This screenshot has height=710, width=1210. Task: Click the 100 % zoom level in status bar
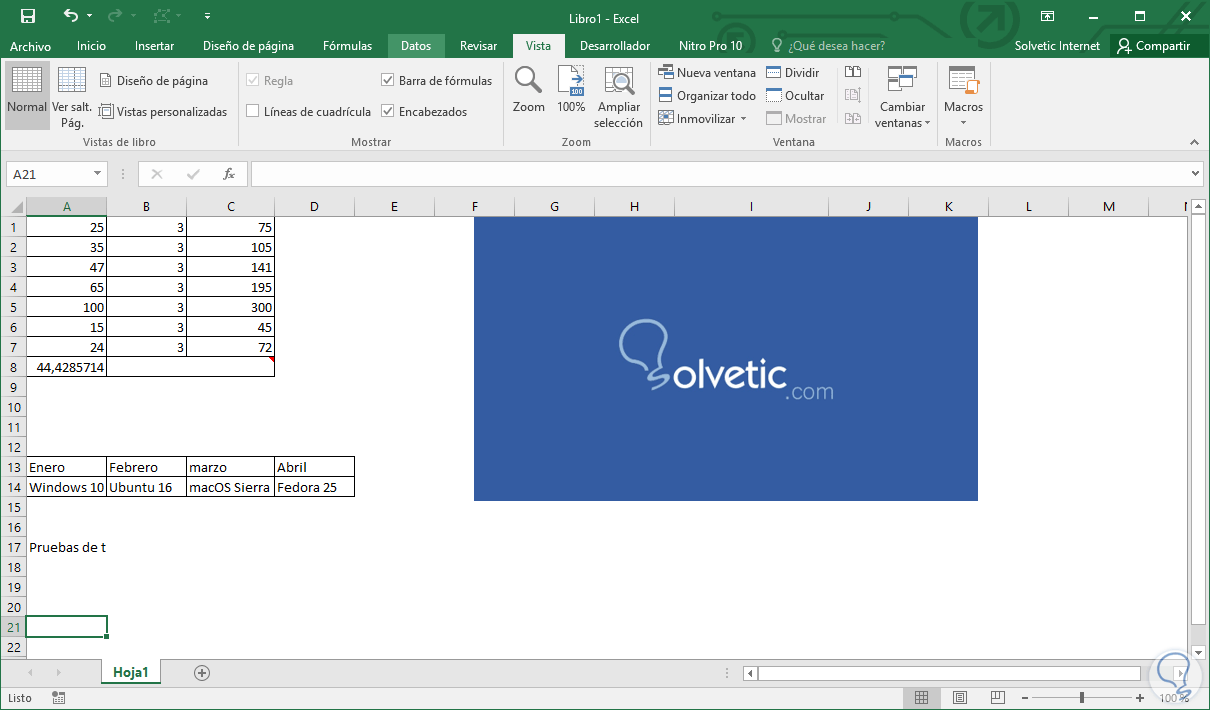point(1173,698)
